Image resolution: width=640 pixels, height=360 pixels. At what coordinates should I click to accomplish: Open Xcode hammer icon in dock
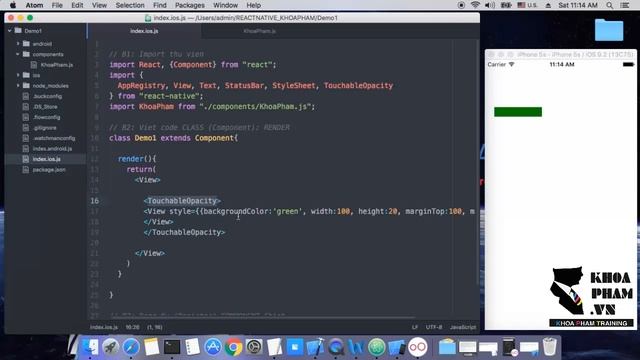coord(315,347)
